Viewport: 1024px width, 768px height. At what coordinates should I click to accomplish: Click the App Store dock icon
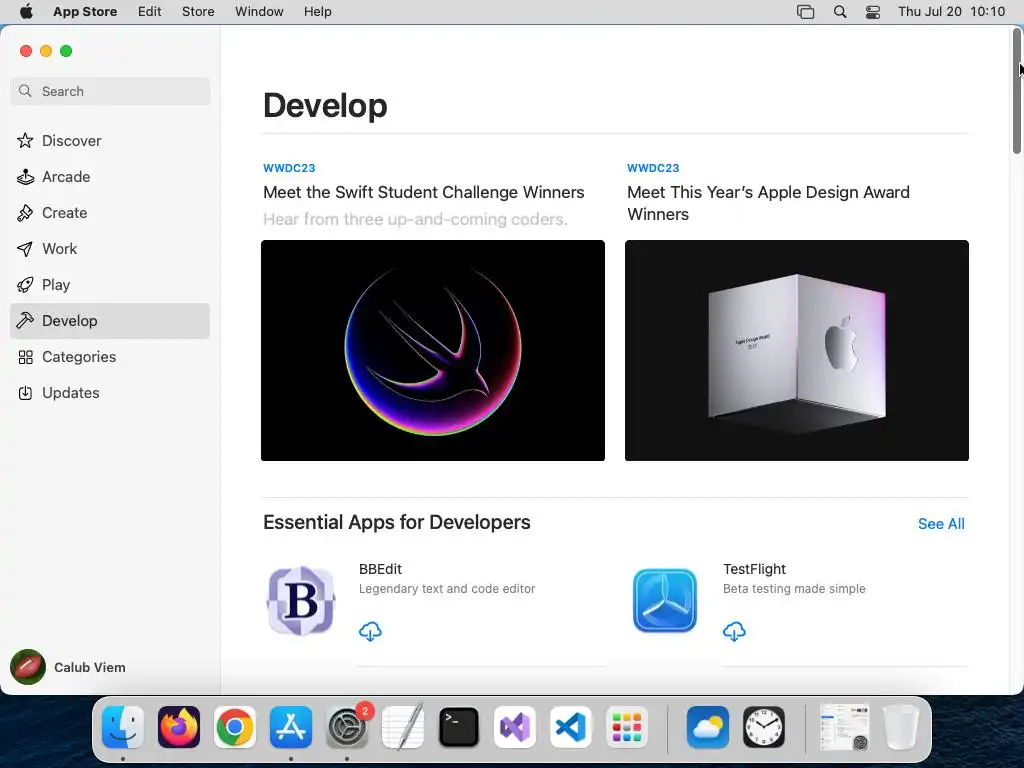click(x=291, y=727)
